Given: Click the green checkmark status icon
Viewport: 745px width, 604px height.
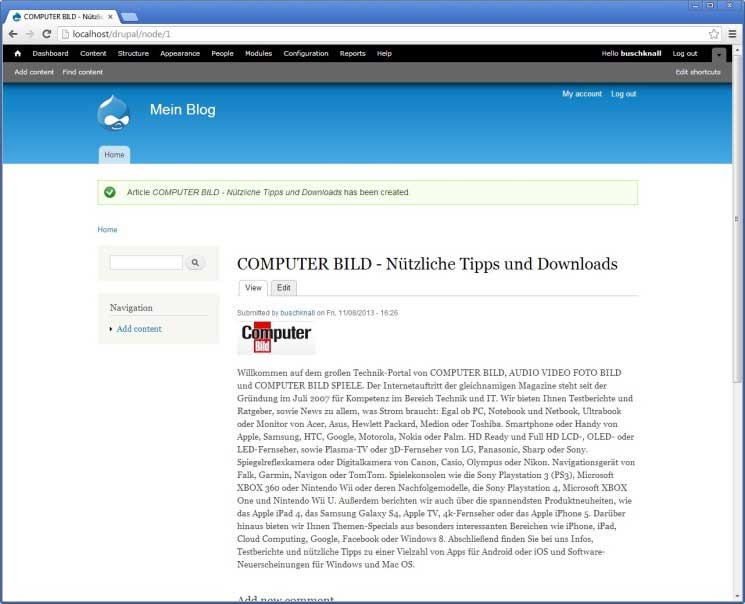Looking at the screenshot, I should point(110,192).
